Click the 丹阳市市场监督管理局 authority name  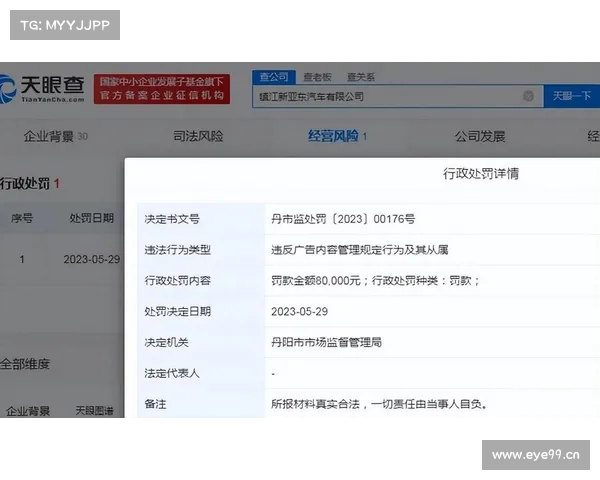coord(326,342)
